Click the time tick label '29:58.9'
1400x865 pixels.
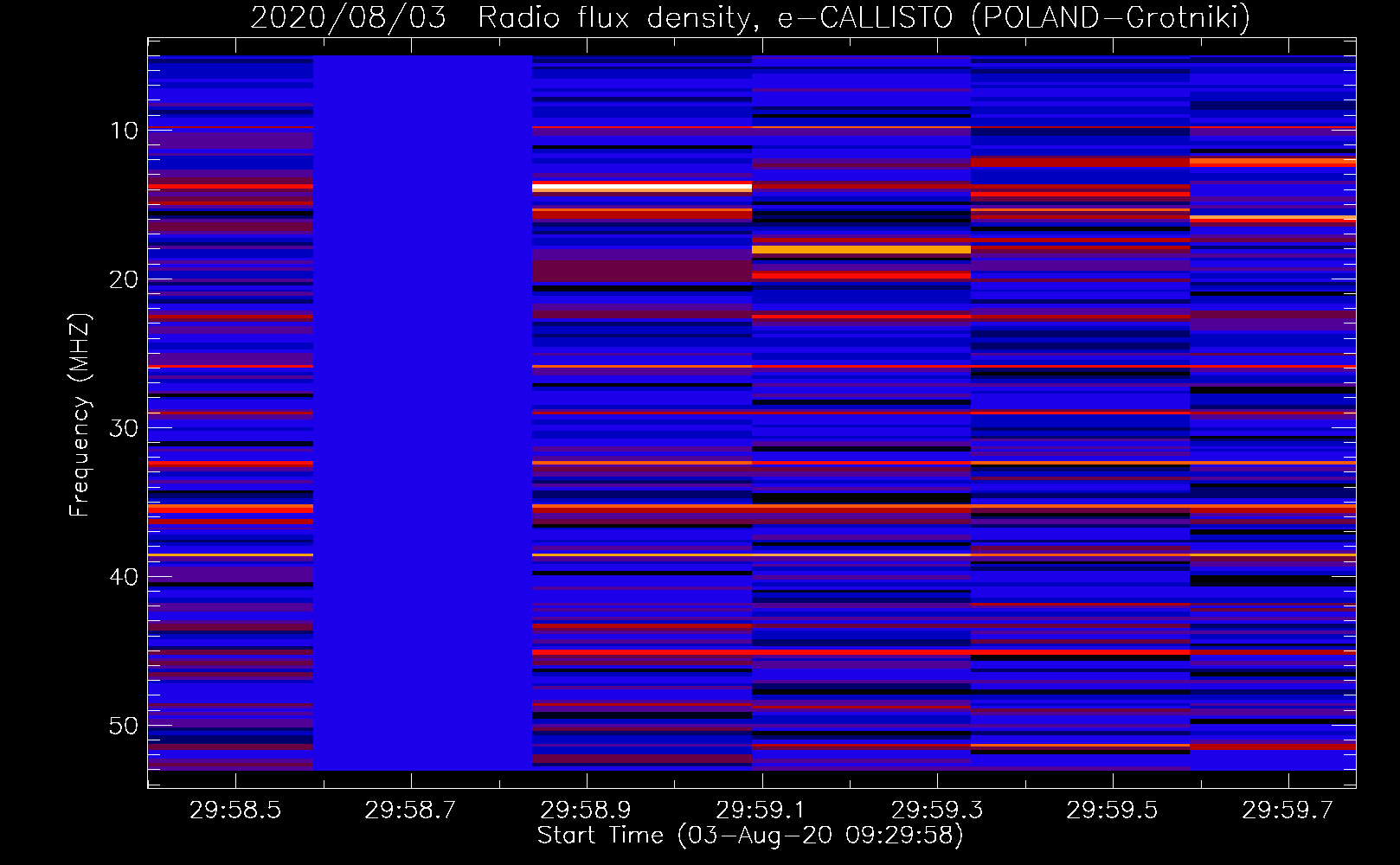(587, 811)
